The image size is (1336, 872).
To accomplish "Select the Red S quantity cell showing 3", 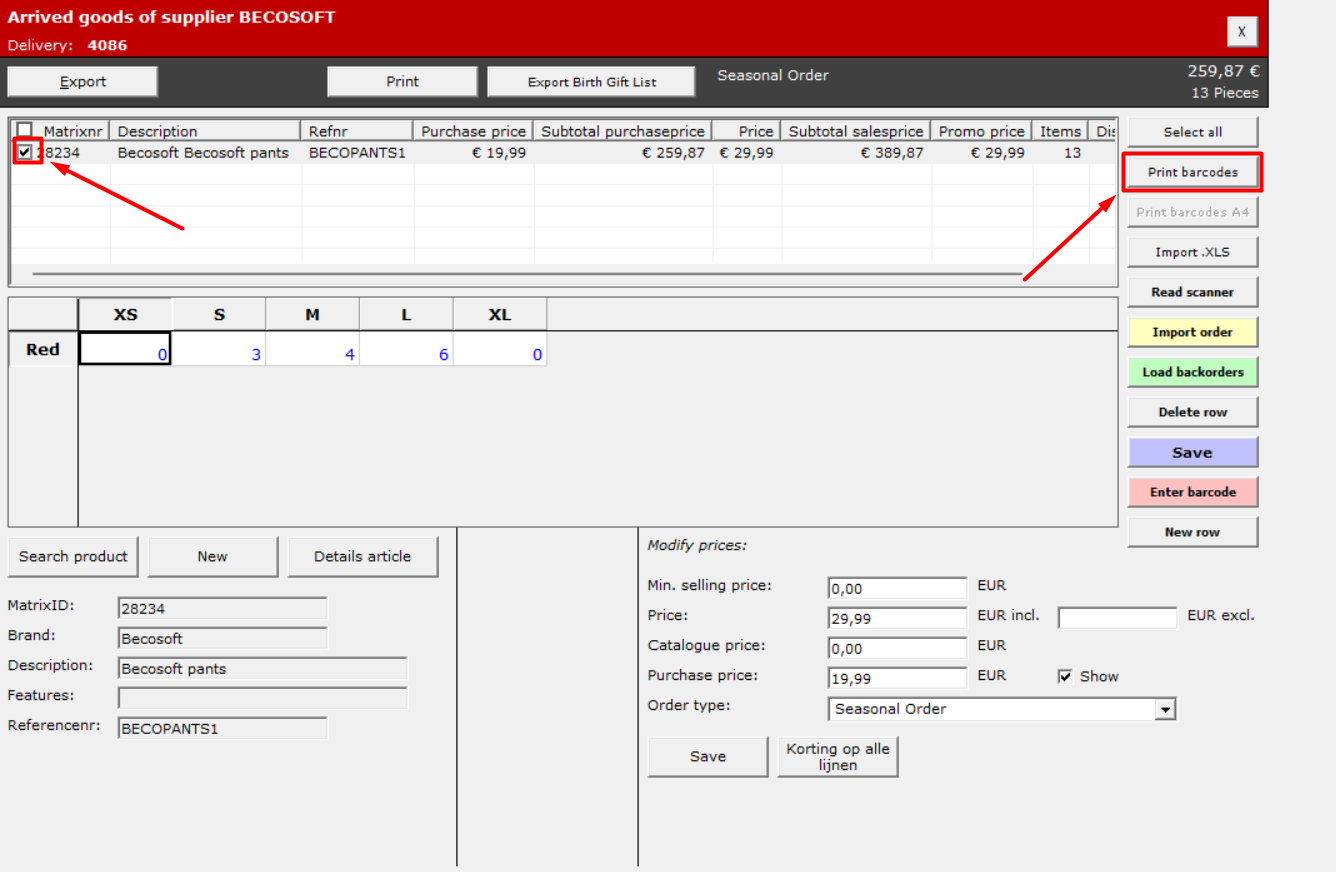I will tap(219, 349).
